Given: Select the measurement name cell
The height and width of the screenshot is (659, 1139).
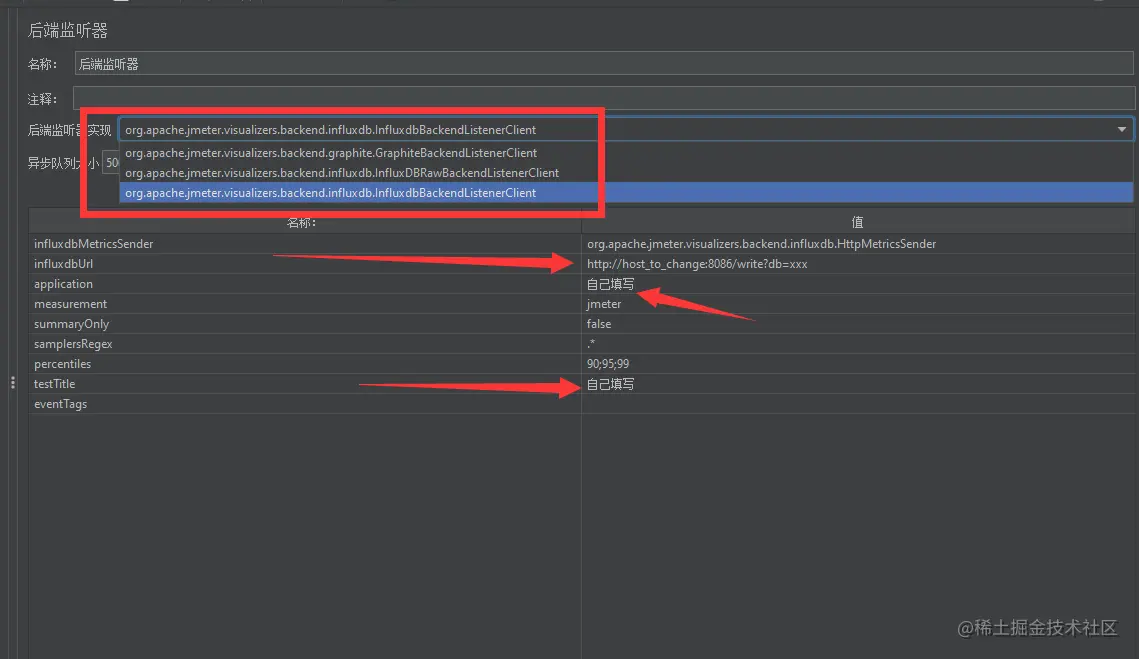Looking at the screenshot, I should click(x=305, y=304).
